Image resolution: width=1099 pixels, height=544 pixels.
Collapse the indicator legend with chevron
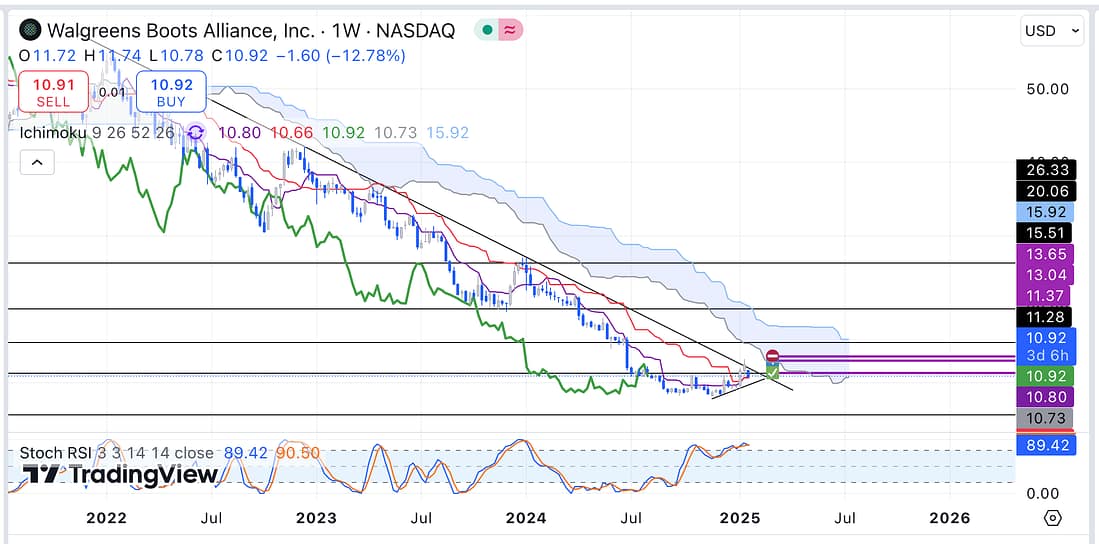click(x=36, y=161)
